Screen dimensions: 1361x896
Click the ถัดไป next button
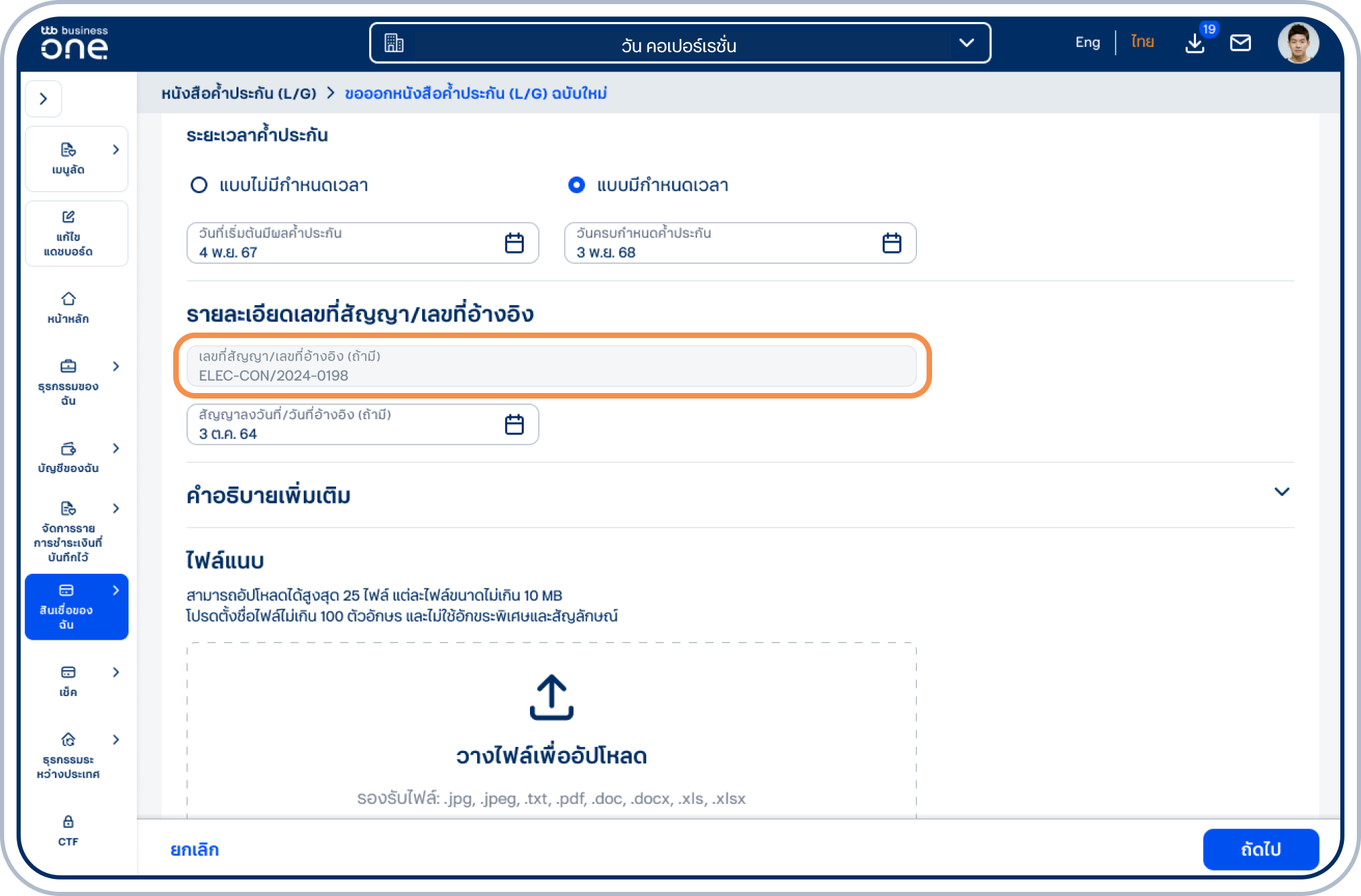[1261, 849]
